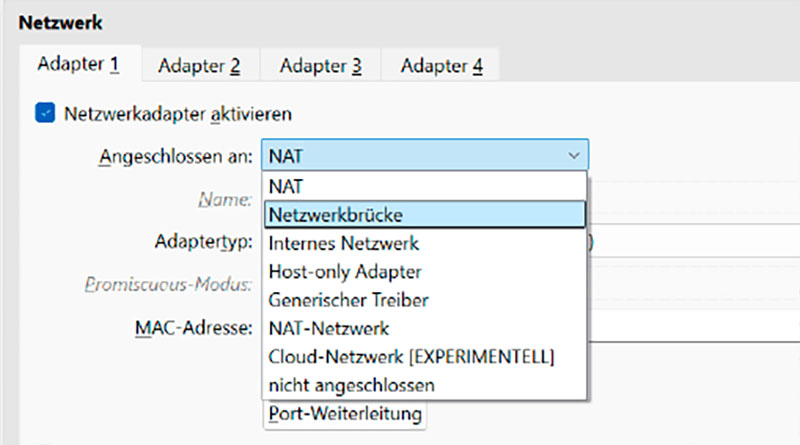Click the MAC-Adresse input field
Screen dimensions: 800x445
click(694, 328)
